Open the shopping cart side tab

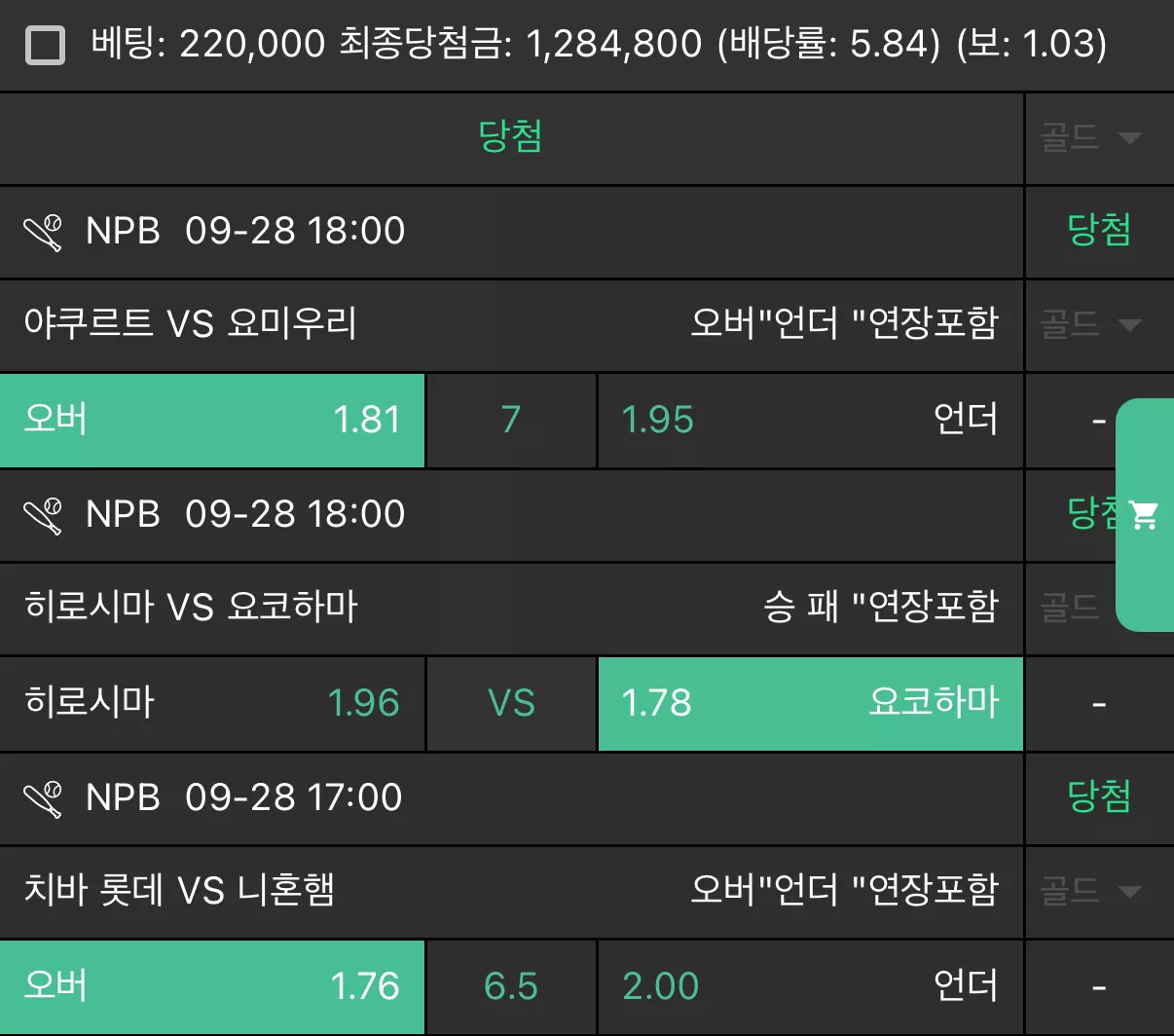tap(1145, 515)
